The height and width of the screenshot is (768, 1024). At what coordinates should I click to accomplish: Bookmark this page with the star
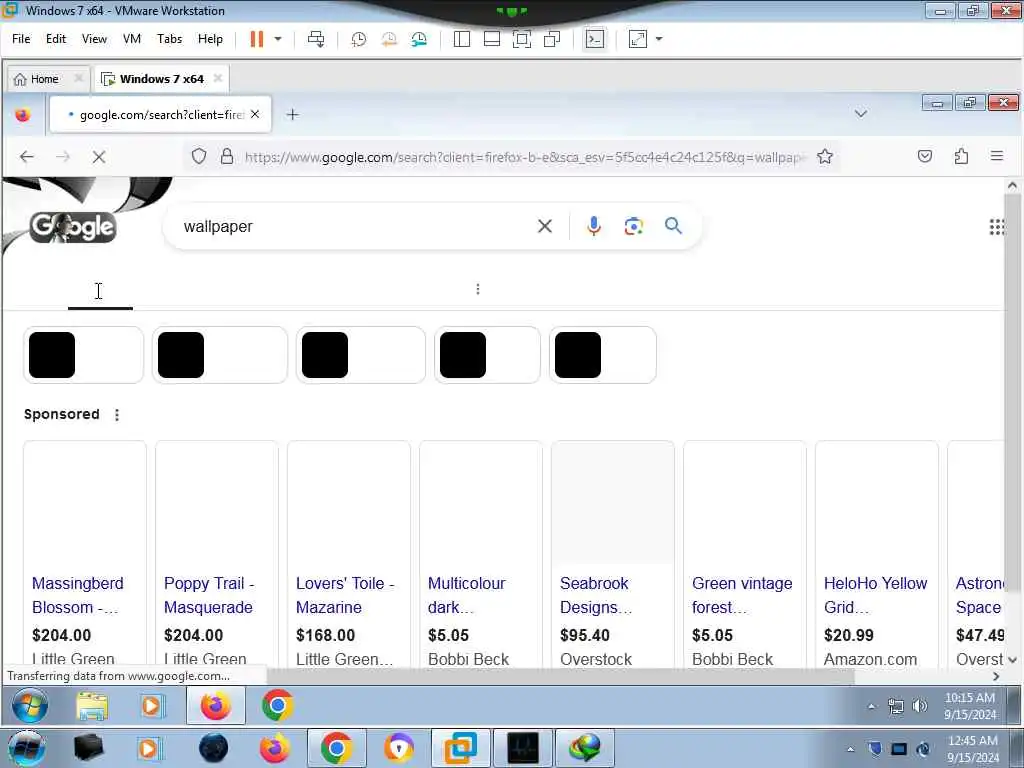[825, 156]
